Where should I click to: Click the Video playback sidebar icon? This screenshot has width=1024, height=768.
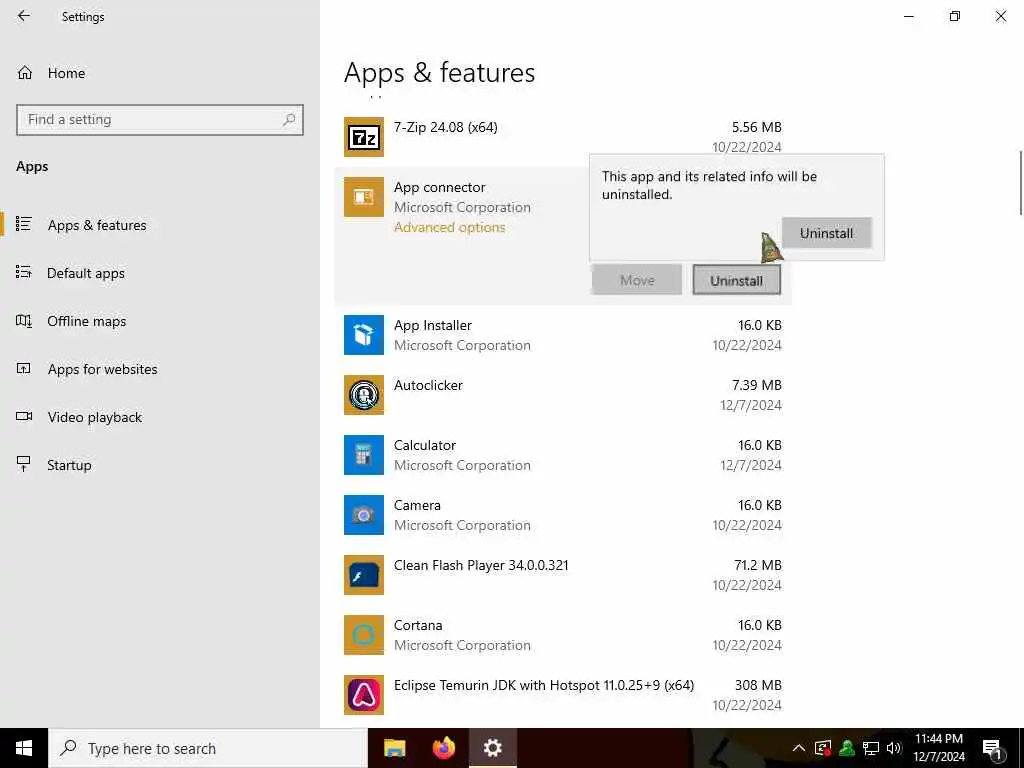tap(24, 417)
